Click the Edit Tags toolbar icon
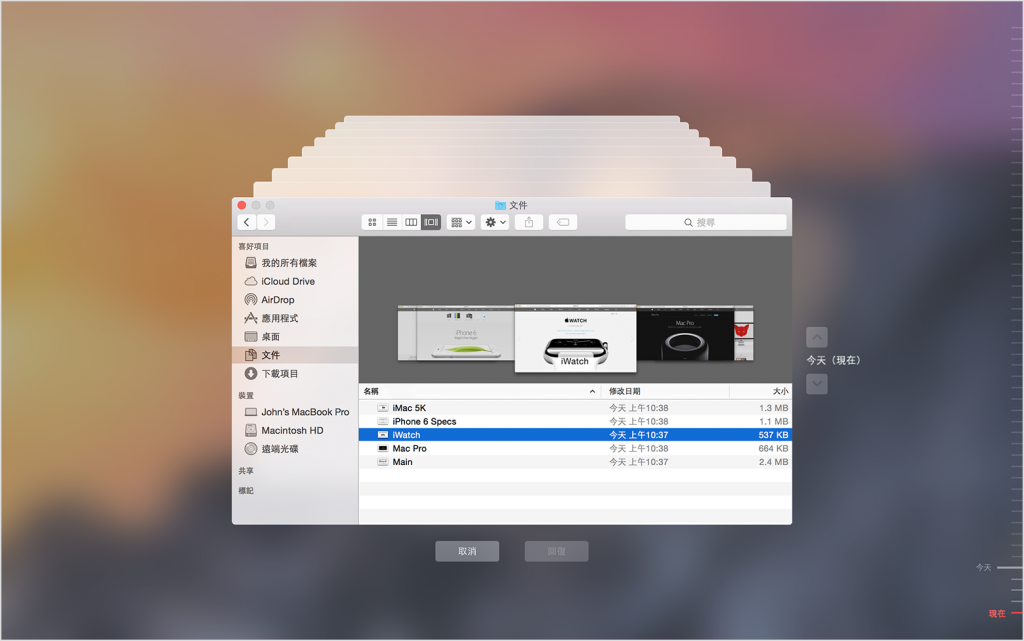This screenshot has height=641, width=1024. tap(563, 222)
